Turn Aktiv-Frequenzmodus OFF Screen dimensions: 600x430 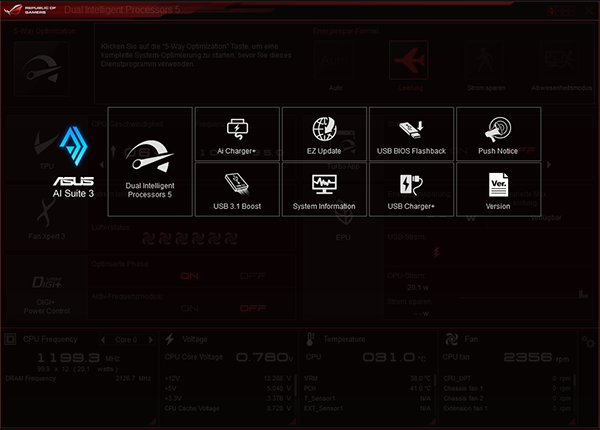click(253, 308)
